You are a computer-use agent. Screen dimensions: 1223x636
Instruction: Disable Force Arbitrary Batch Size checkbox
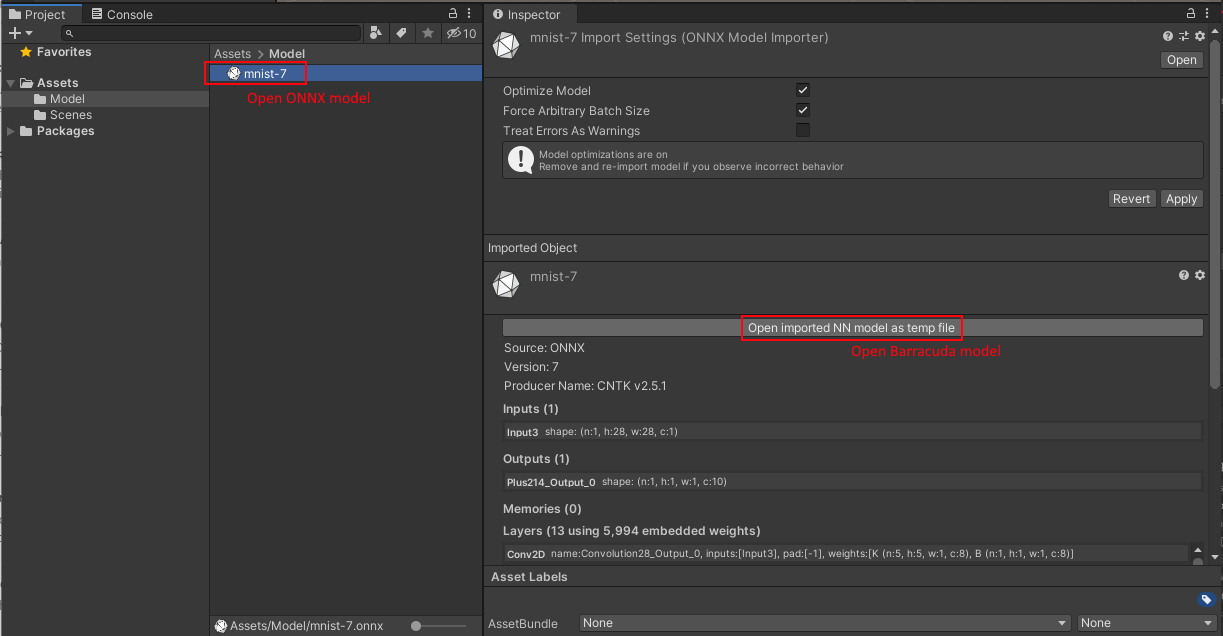tap(802, 111)
